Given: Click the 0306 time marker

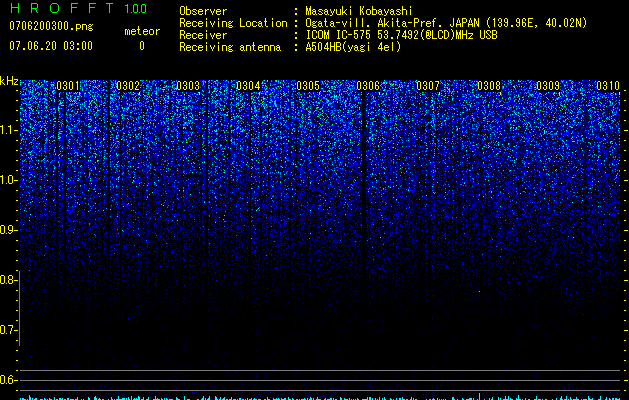Looking at the screenshot, I should (x=368, y=86).
